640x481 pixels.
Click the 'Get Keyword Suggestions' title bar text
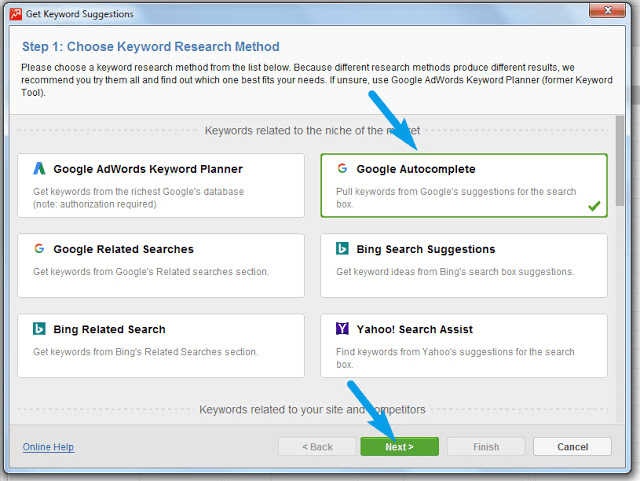80,14
